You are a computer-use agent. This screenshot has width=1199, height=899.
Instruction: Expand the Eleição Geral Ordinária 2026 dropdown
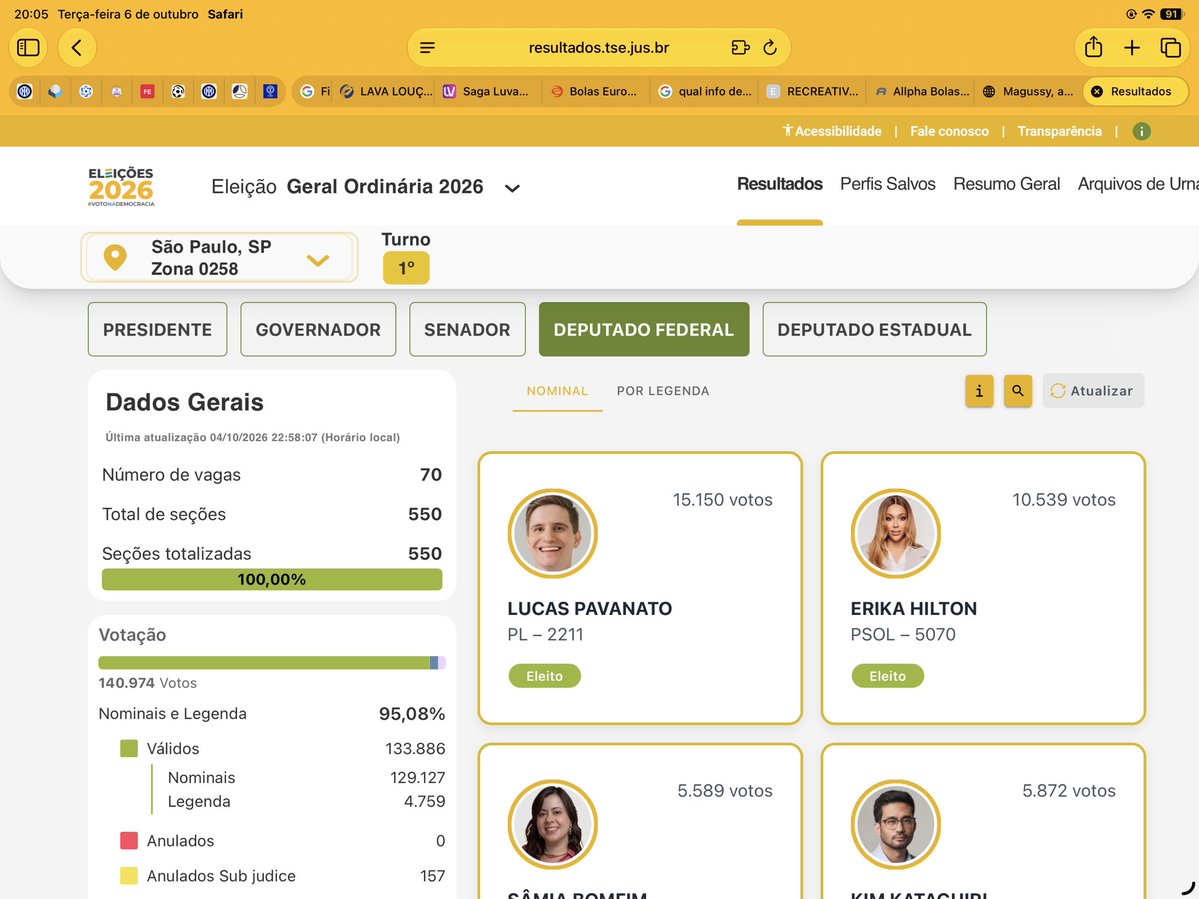coord(366,187)
